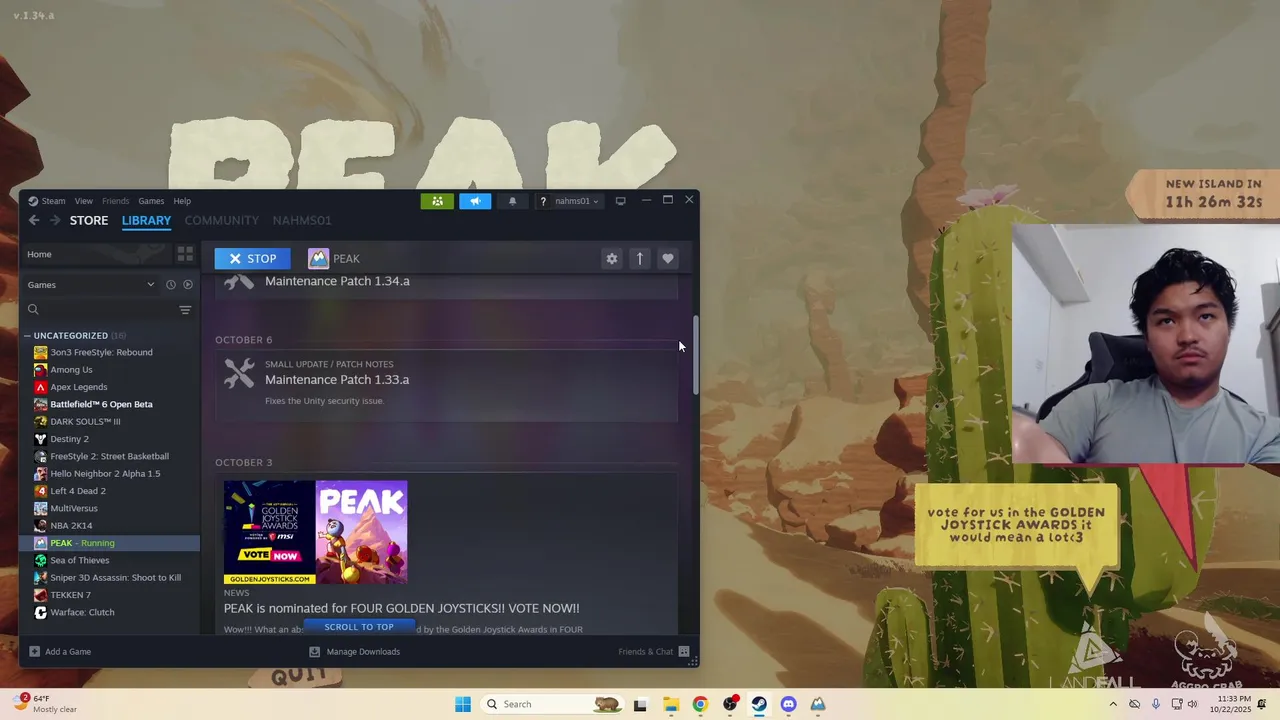Open Manage Downloads
The height and width of the screenshot is (720, 1280).
[x=355, y=652]
